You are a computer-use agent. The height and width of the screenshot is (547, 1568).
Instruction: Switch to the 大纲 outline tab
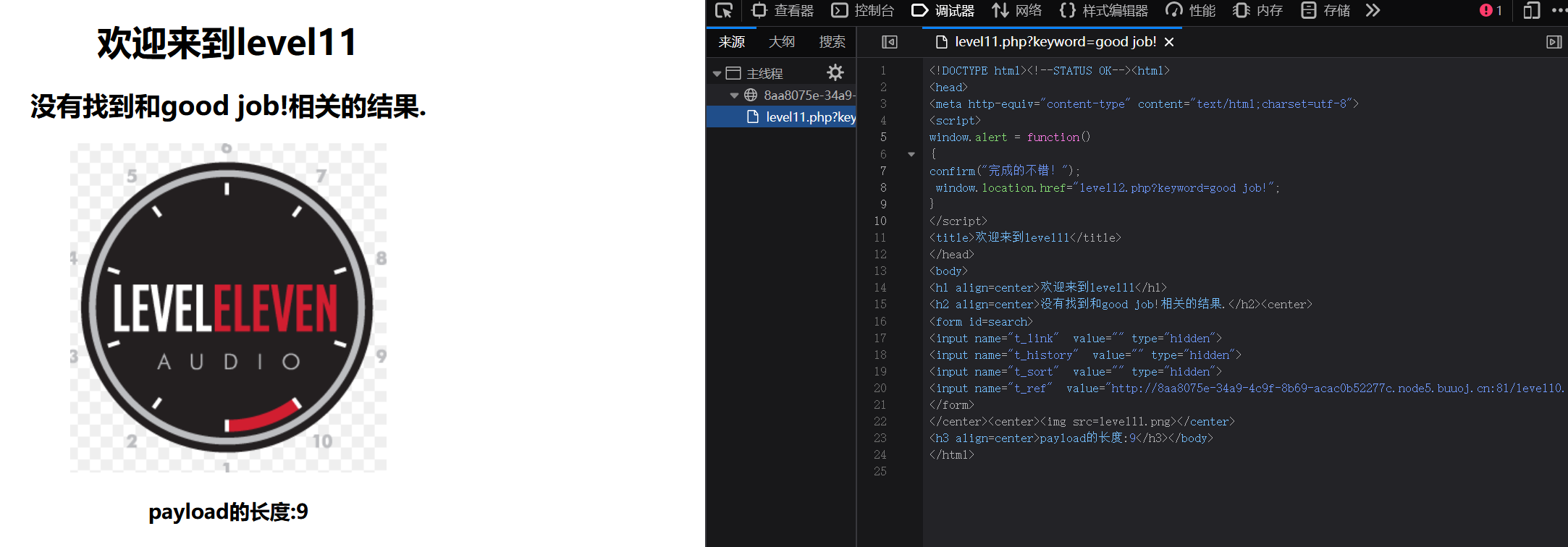[781, 42]
